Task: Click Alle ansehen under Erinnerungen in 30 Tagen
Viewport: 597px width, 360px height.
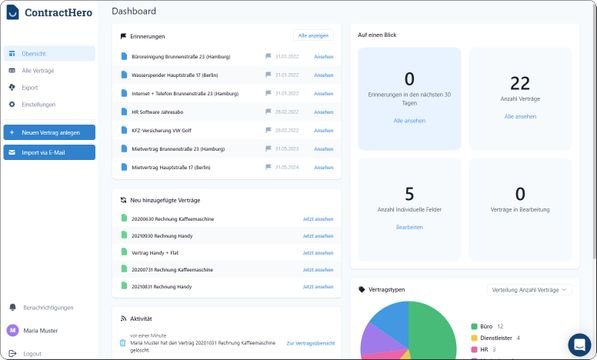Action: [409, 121]
